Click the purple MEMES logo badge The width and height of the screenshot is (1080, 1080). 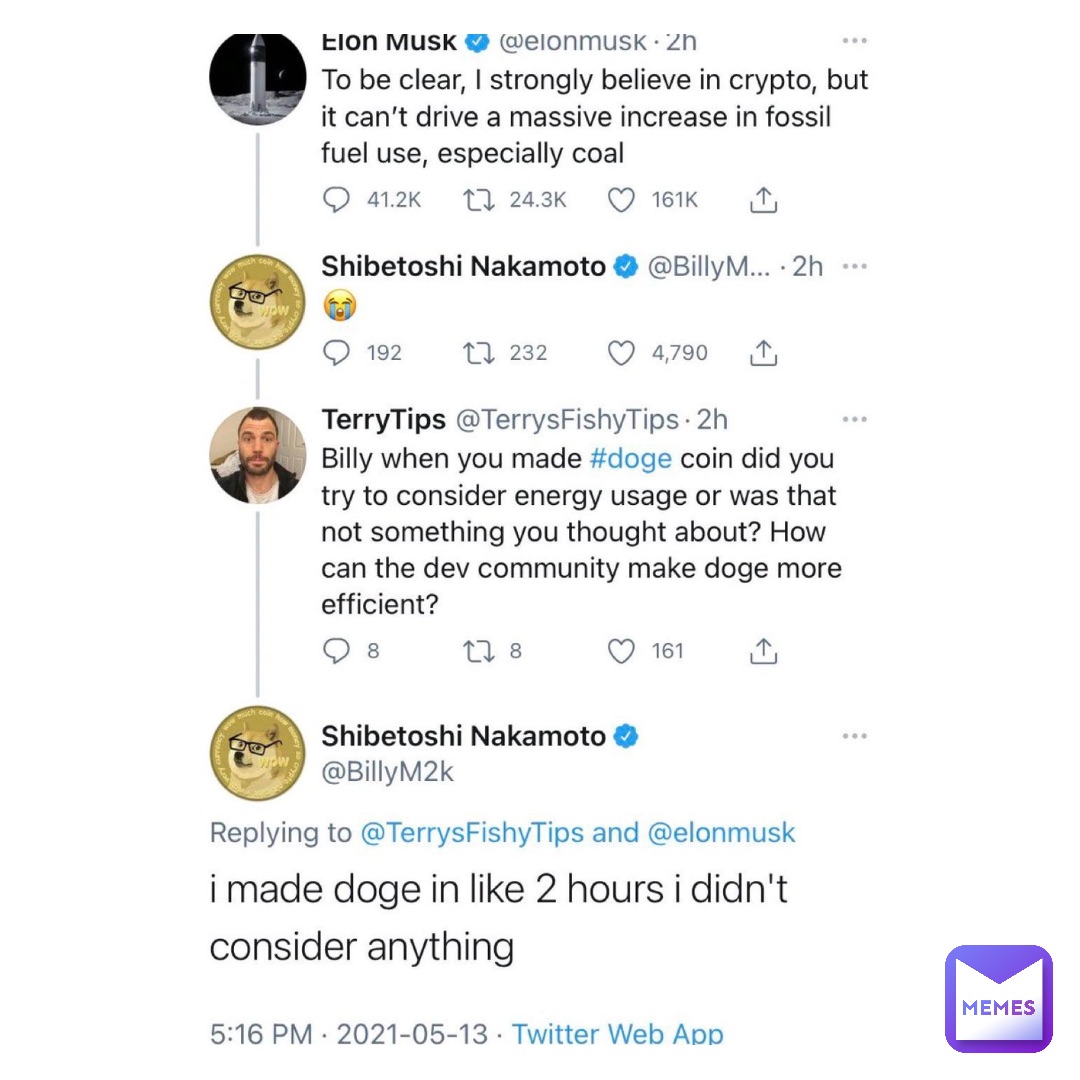[x=998, y=999]
